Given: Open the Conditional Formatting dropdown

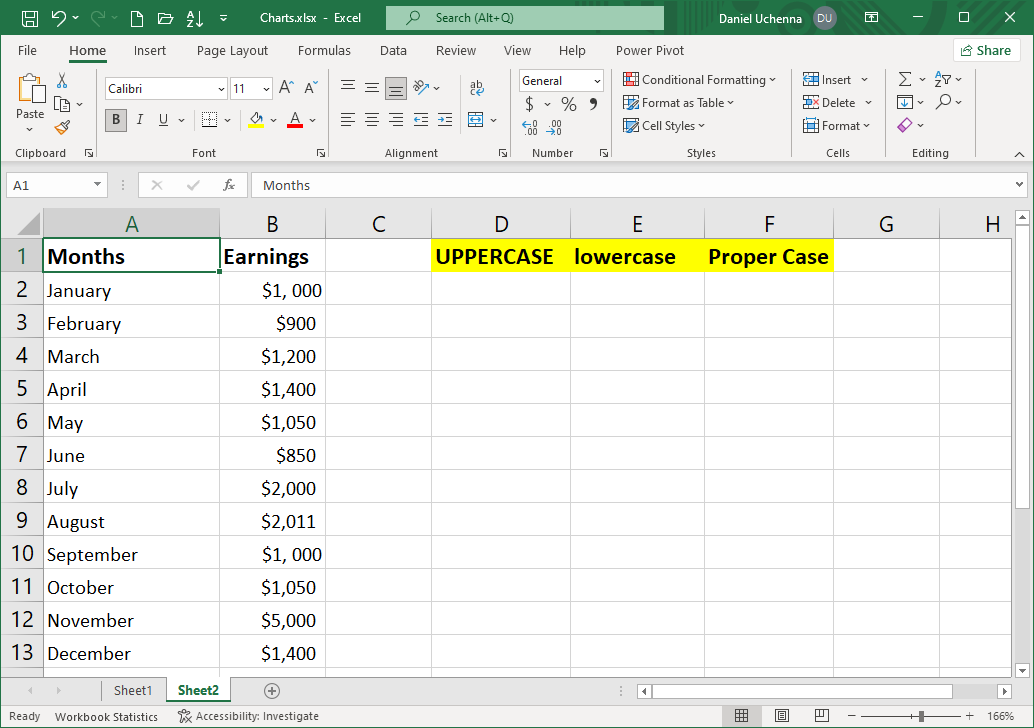Looking at the screenshot, I should (700, 80).
